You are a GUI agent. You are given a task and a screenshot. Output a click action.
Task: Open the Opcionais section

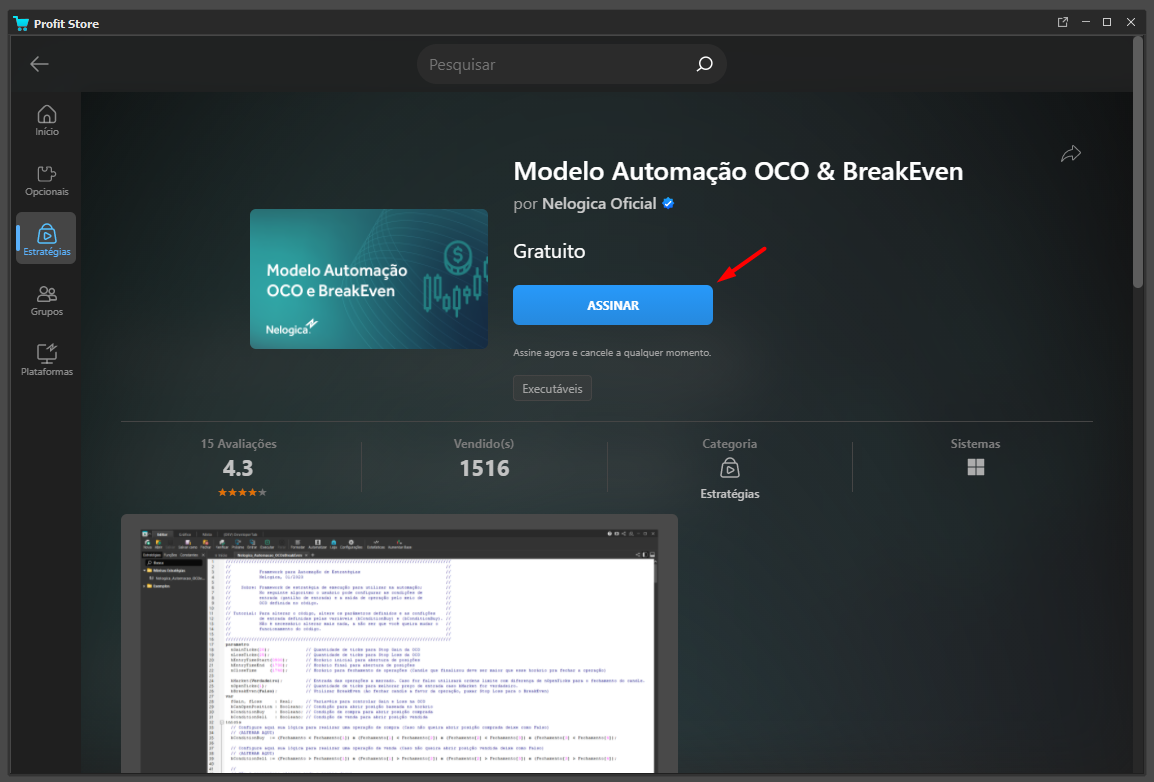[x=46, y=181]
